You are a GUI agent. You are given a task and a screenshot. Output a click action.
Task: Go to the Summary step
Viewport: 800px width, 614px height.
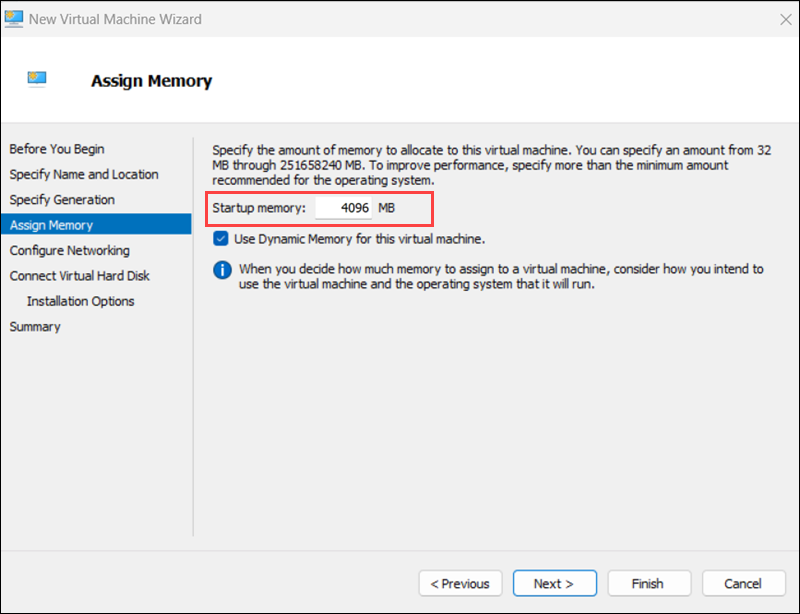[x=35, y=327]
